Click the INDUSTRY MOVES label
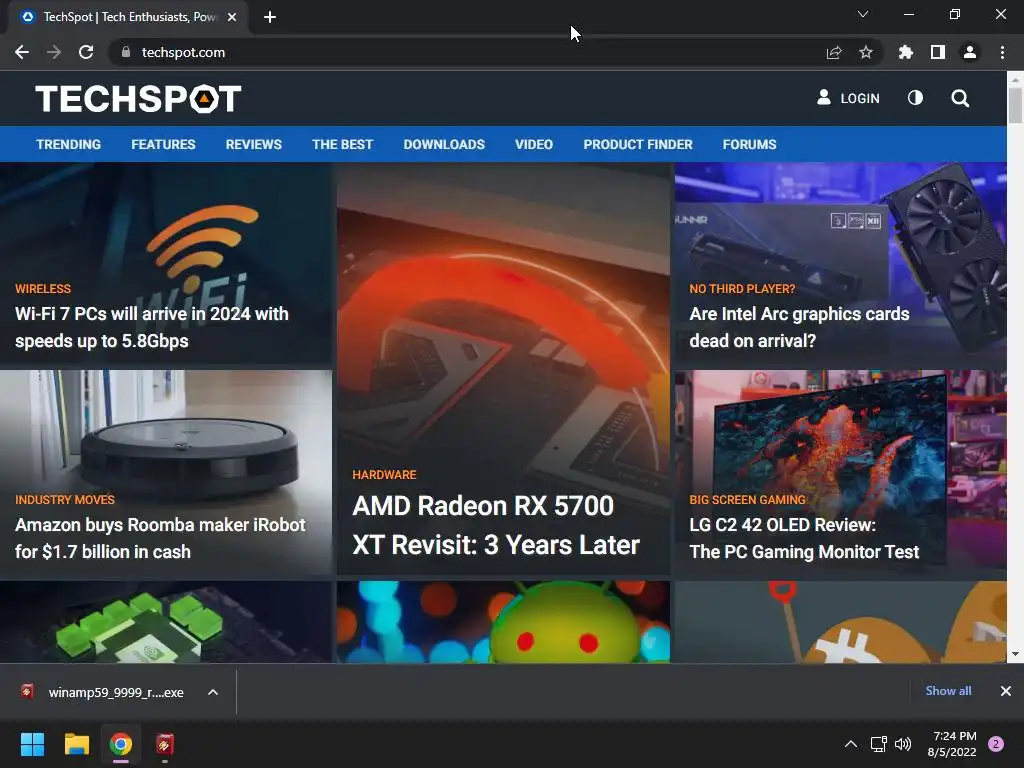The height and width of the screenshot is (768, 1024). 65,500
